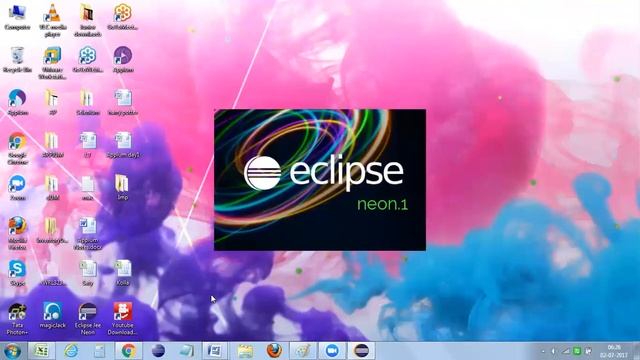640x360 pixels.
Task: Launch Zoom from the desktop
Action: pos(17,187)
